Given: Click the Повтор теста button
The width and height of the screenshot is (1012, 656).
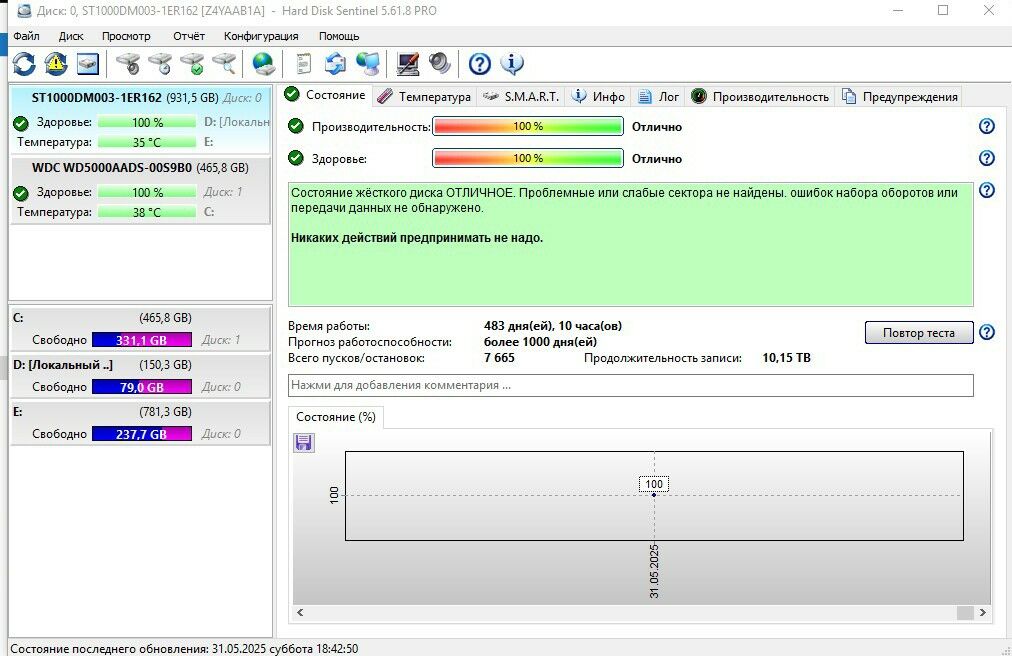Looking at the screenshot, I should click(x=918, y=333).
